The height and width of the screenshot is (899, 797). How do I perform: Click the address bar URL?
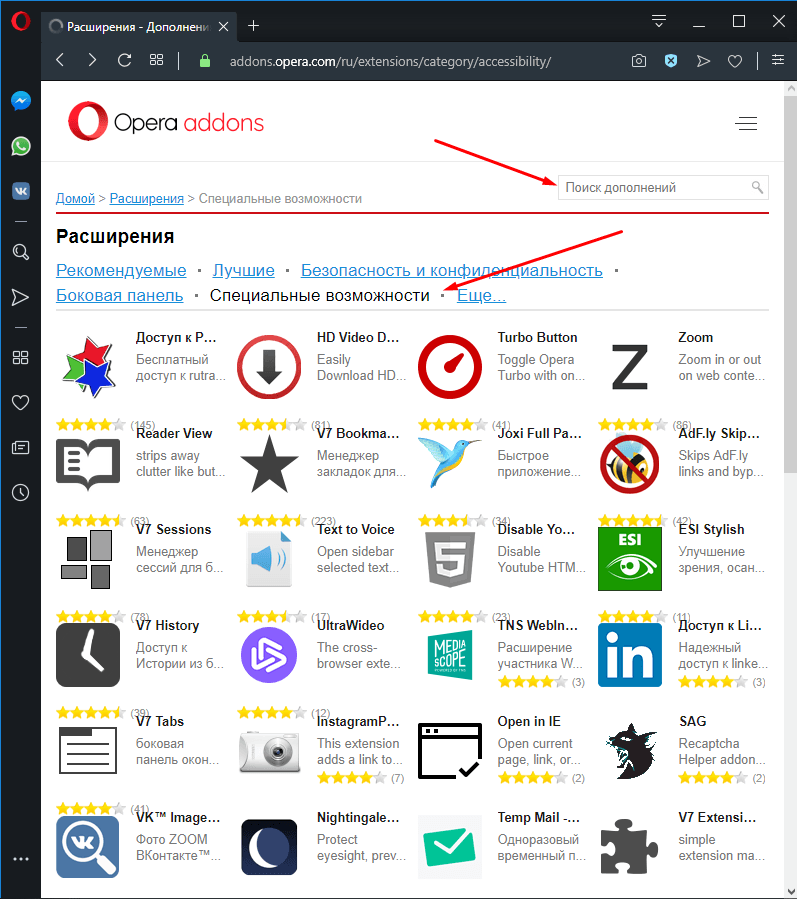click(x=390, y=61)
